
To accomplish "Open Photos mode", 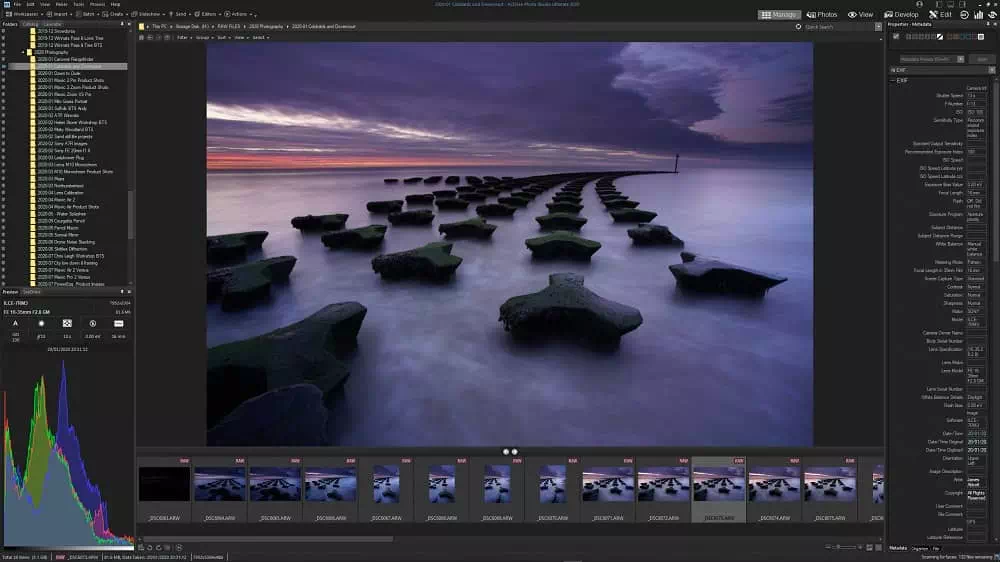I will 822,14.
